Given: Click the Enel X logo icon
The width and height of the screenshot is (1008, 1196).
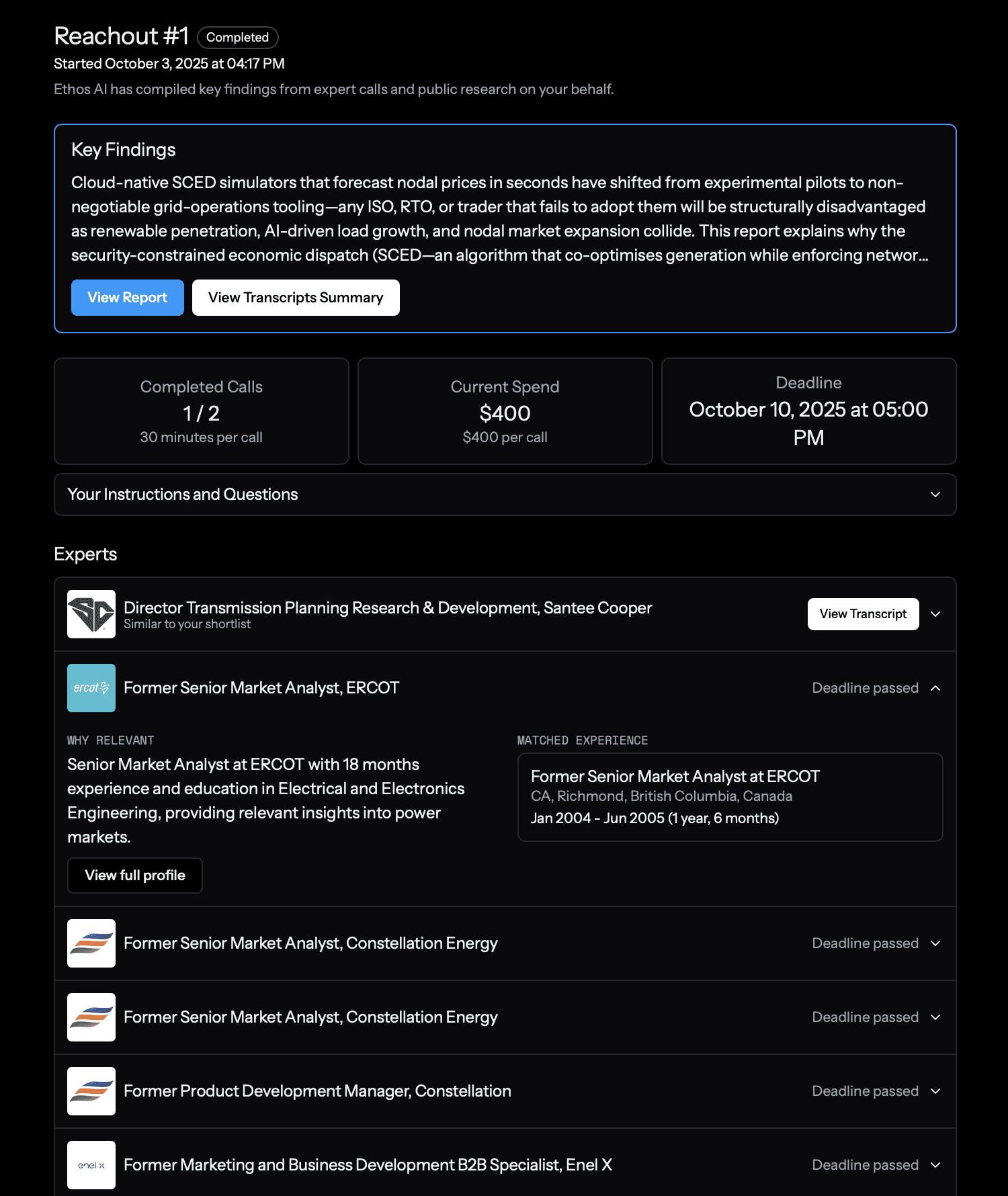Looking at the screenshot, I should (91, 1165).
